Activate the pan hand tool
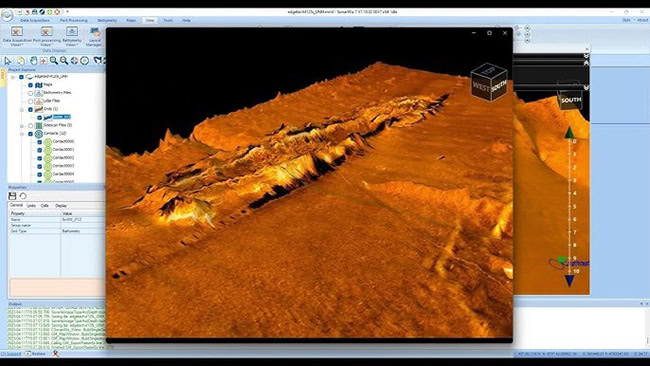Screen dimensions: 650x366 click(x=33, y=61)
